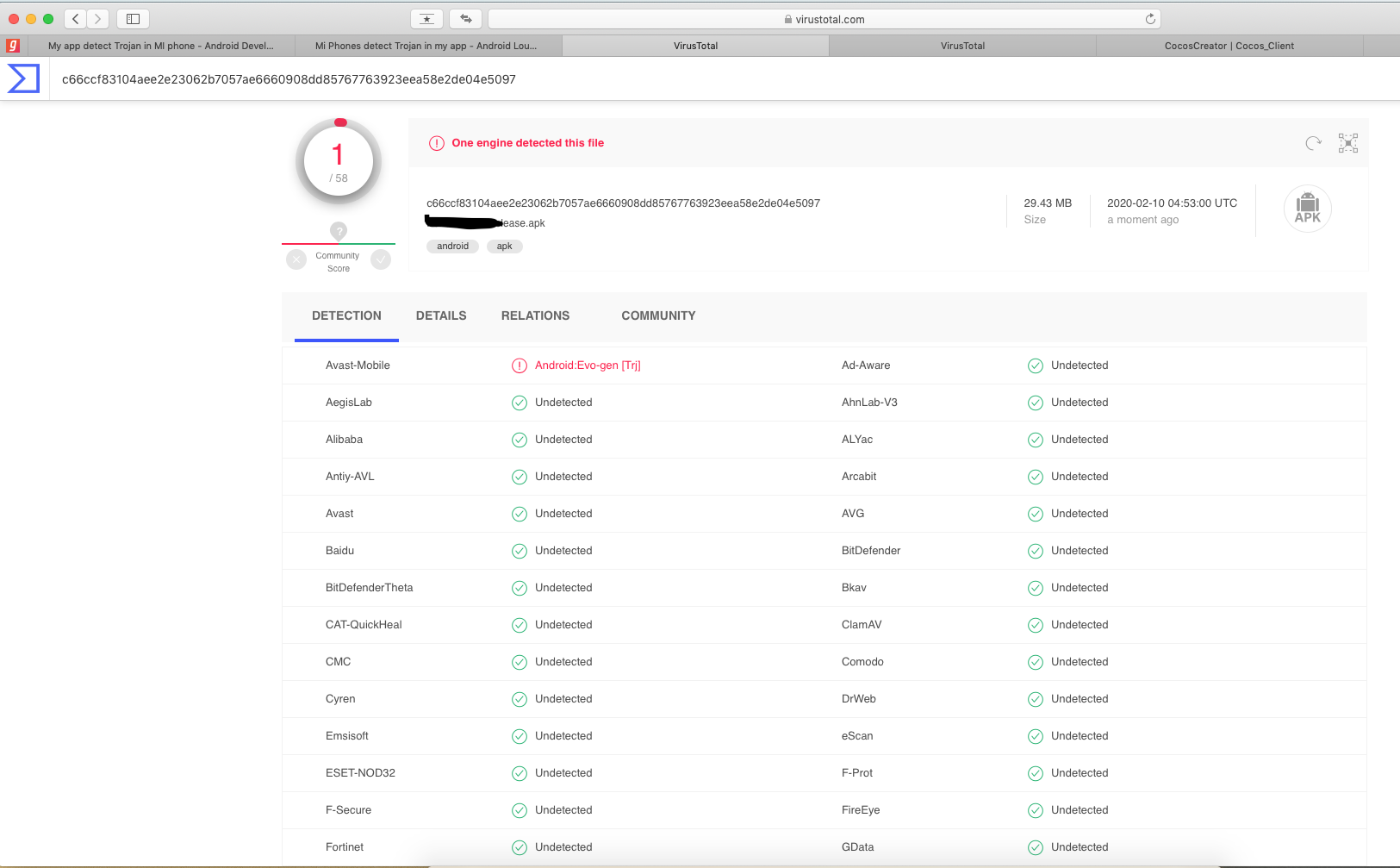Click the Safari sidebar toggle icon
This screenshot has width=1400, height=868.
[x=133, y=19]
